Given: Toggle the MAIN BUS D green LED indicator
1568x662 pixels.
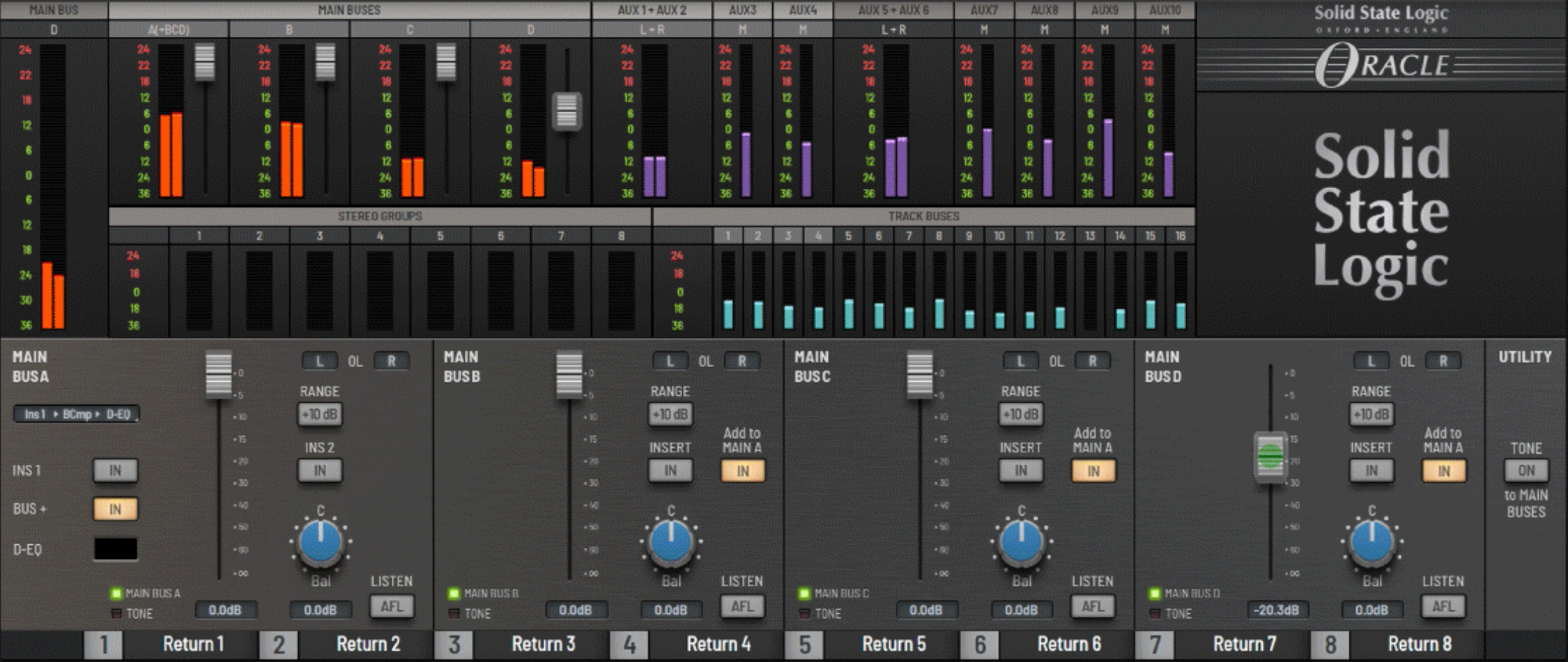Looking at the screenshot, I should tap(1155, 594).
